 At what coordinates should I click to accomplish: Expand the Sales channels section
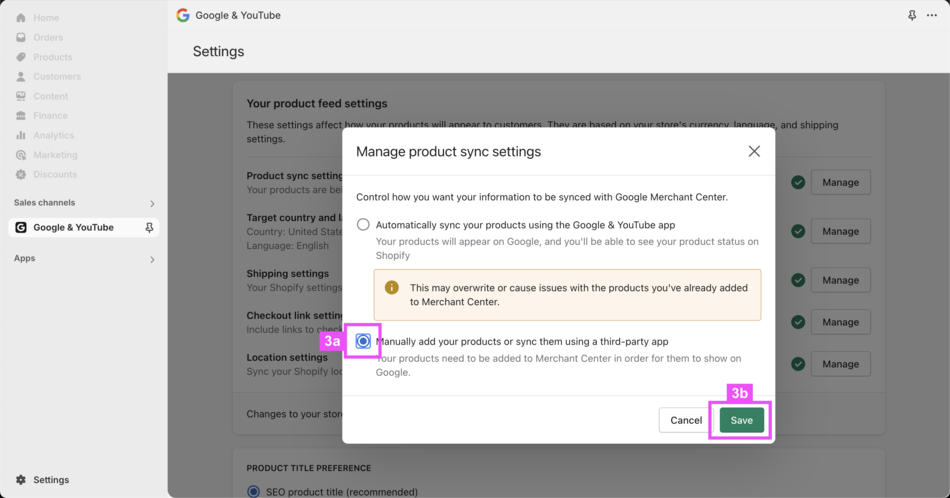tap(152, 203)
